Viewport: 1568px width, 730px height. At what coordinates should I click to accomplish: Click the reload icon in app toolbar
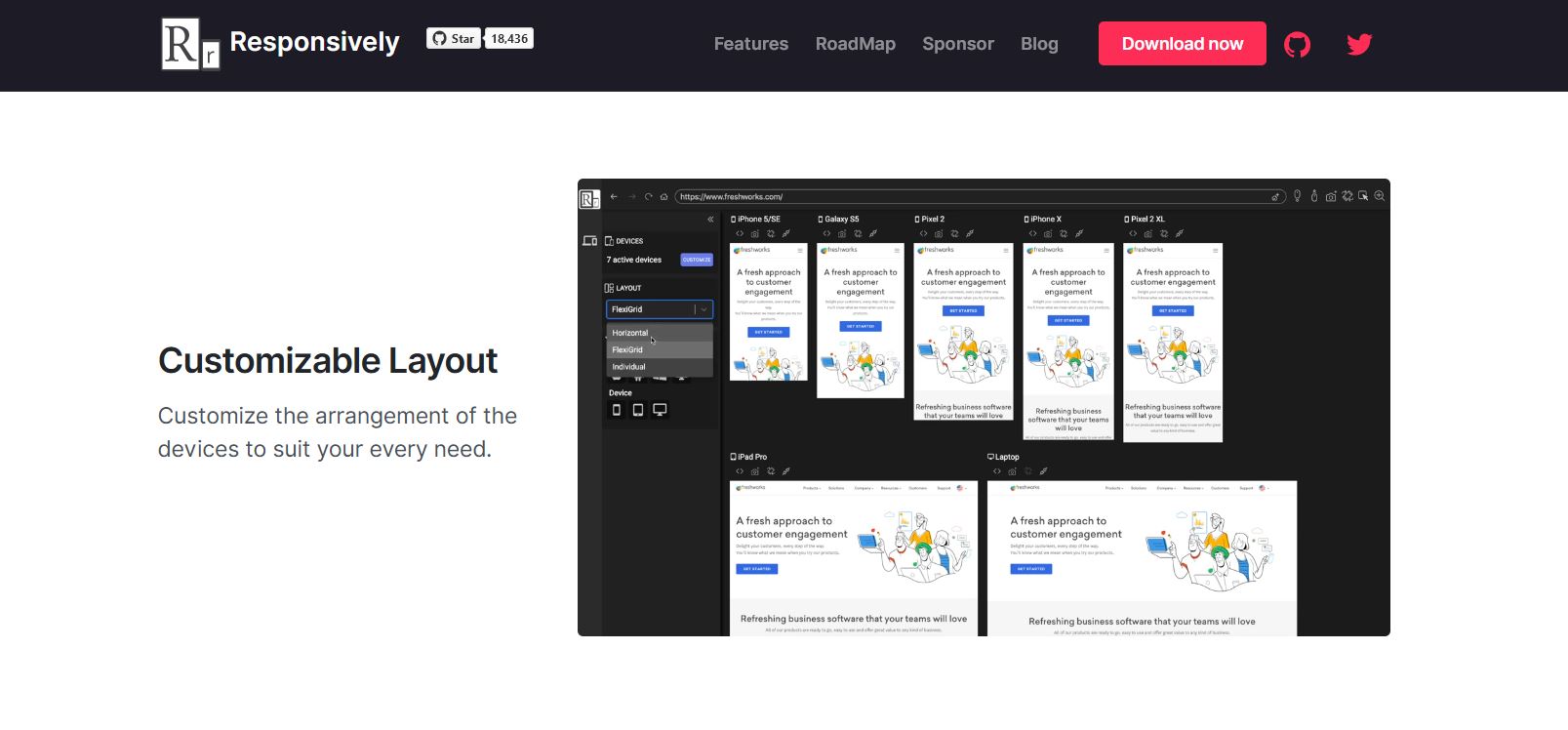coord(648,197)
